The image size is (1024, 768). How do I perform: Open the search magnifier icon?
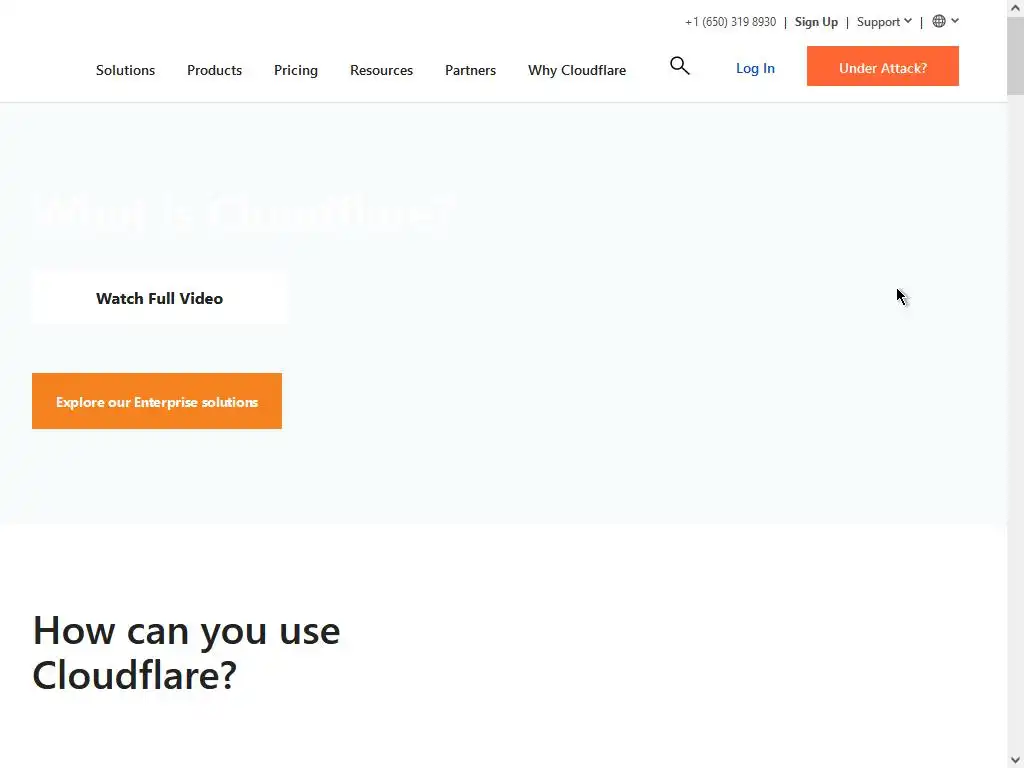point(679,65)
